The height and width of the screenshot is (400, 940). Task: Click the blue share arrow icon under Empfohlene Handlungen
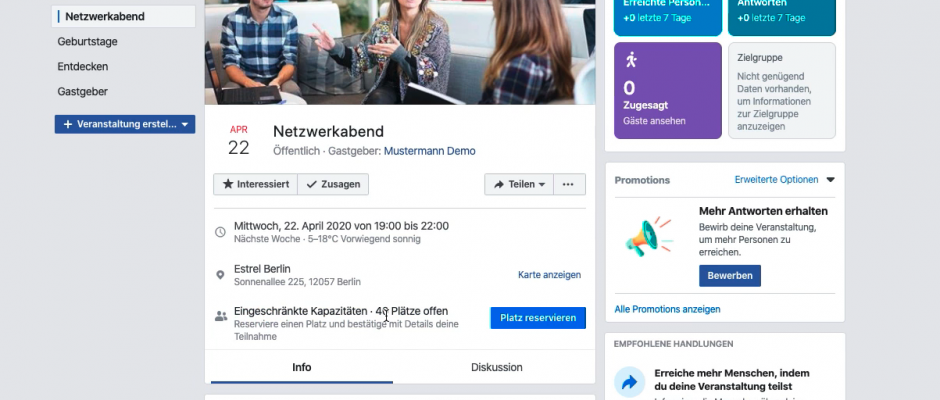click(x=630, y=381)
